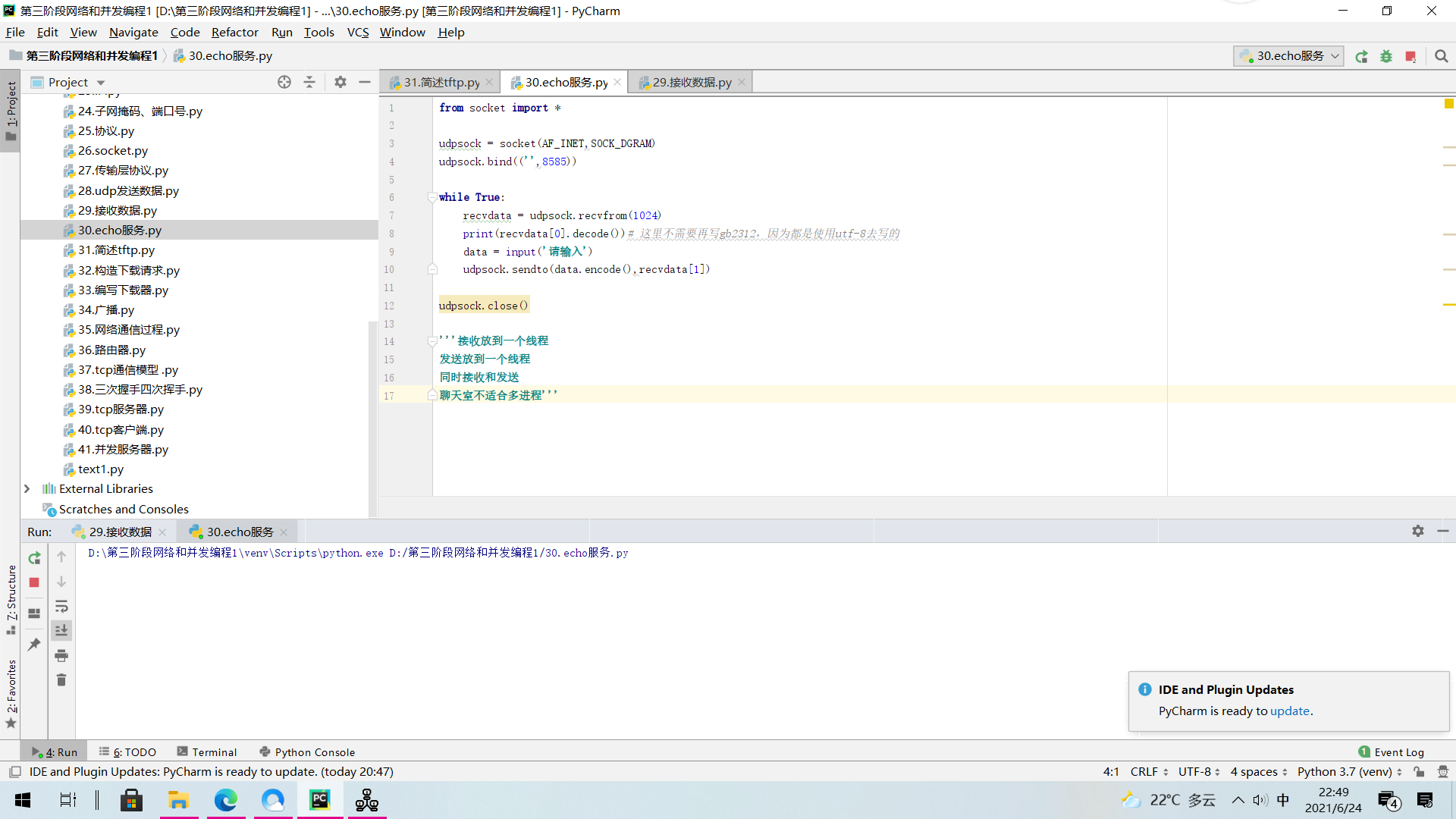Start debugging with the bug icon
The width and height of the screenshot is (1456, 819).
point(1386,56)
